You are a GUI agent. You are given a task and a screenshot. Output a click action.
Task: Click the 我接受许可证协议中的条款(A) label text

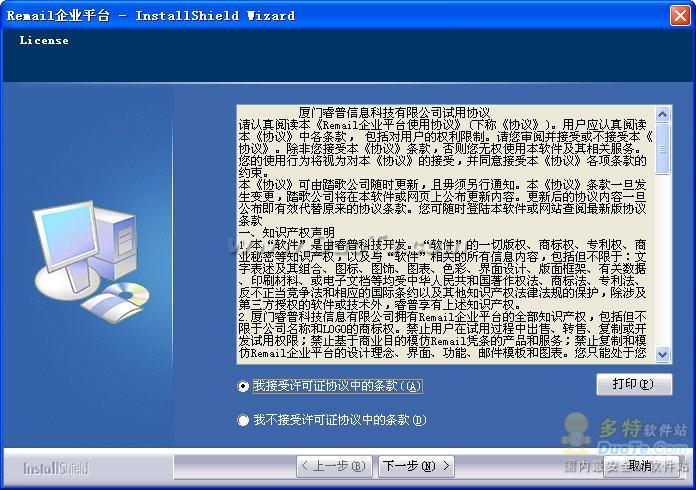click(337, 386)
